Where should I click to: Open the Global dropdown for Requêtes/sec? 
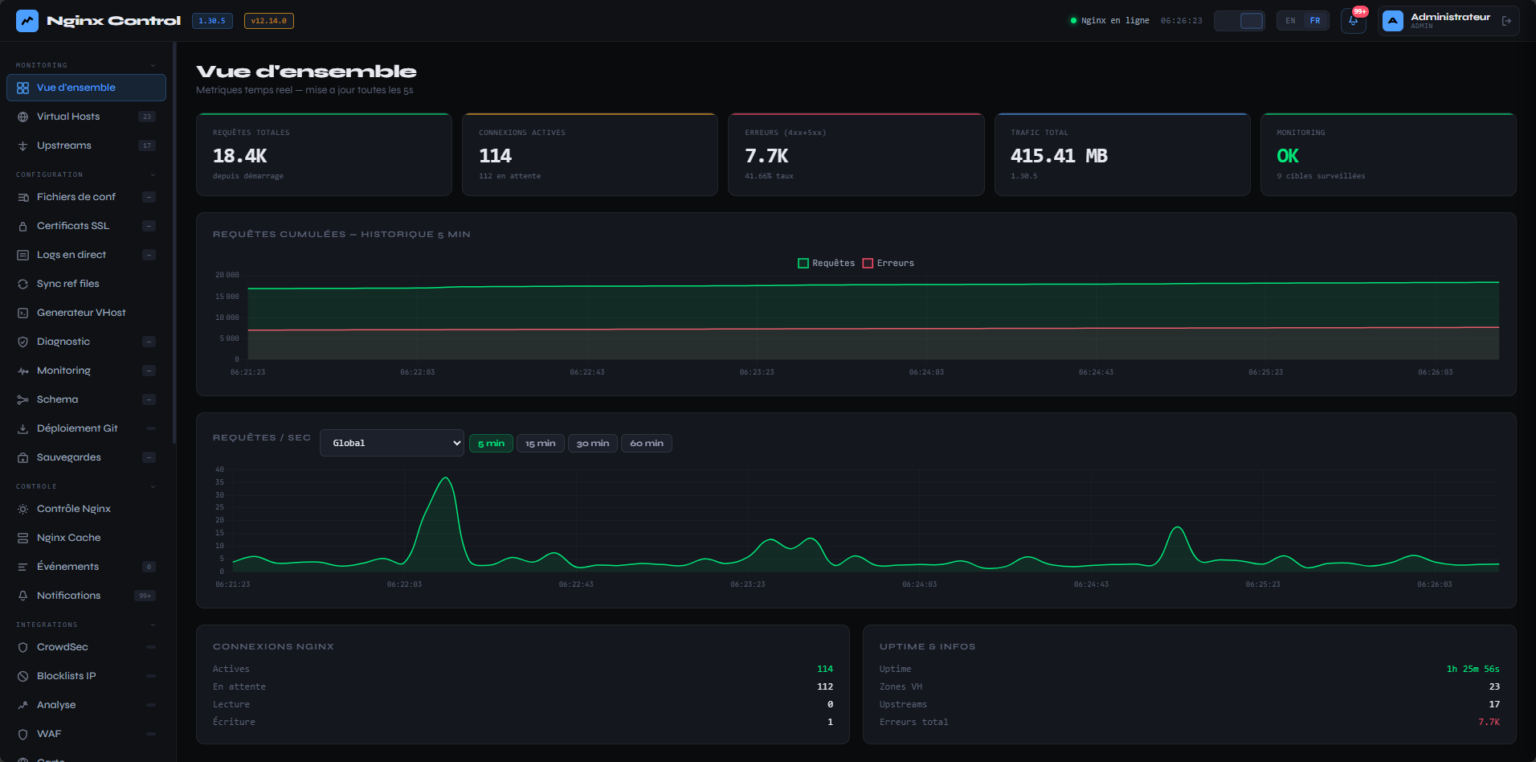pyautogui.click(x=392, y=443)
